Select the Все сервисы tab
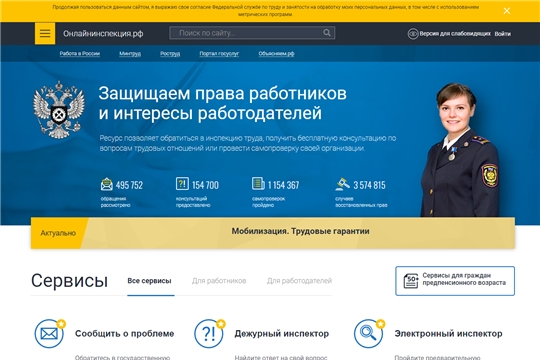The height and width of the screenshot is (360, 540). pyautogui.click(x=149, y=281)
